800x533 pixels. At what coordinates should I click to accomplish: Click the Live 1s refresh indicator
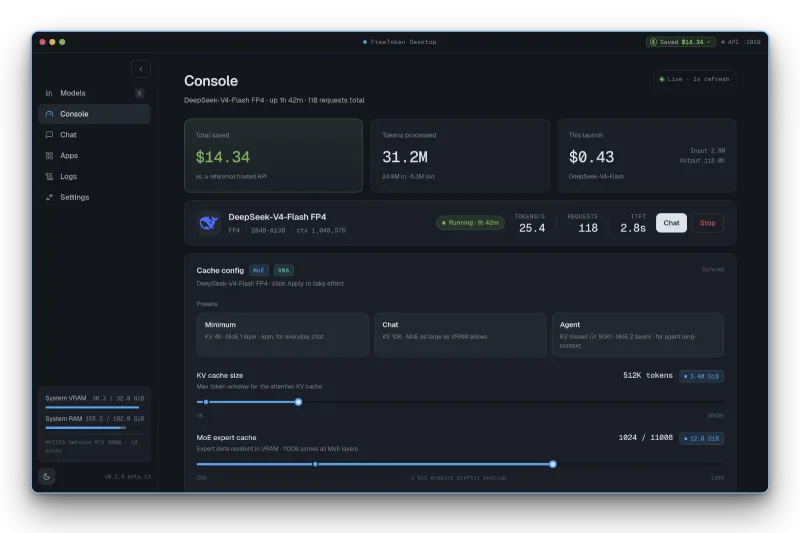tap(694, 79)
